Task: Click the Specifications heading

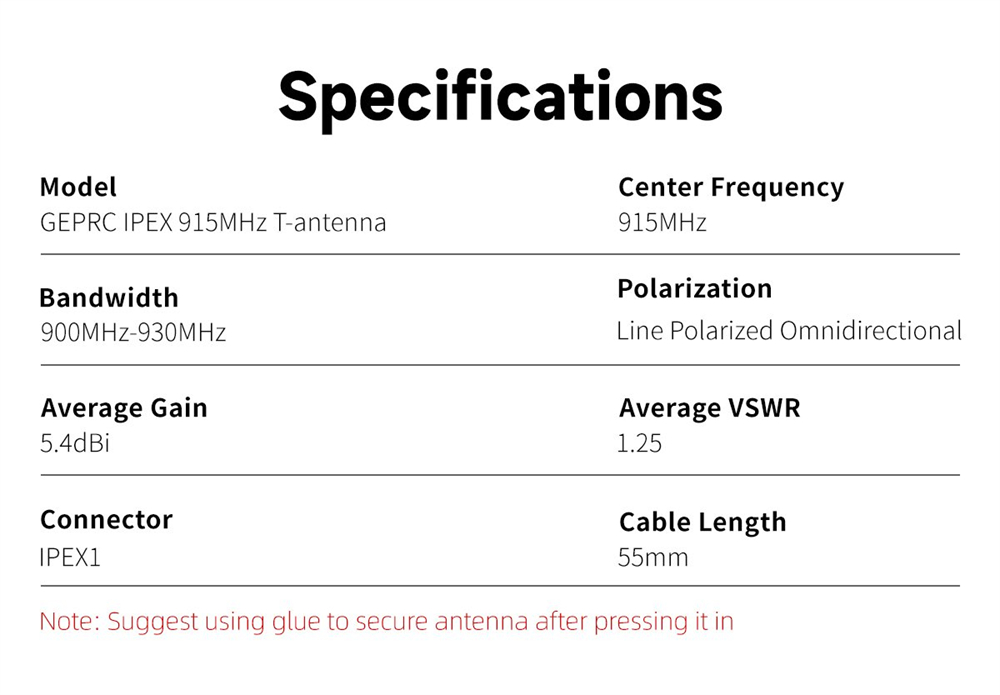Action: click(500, 97)
